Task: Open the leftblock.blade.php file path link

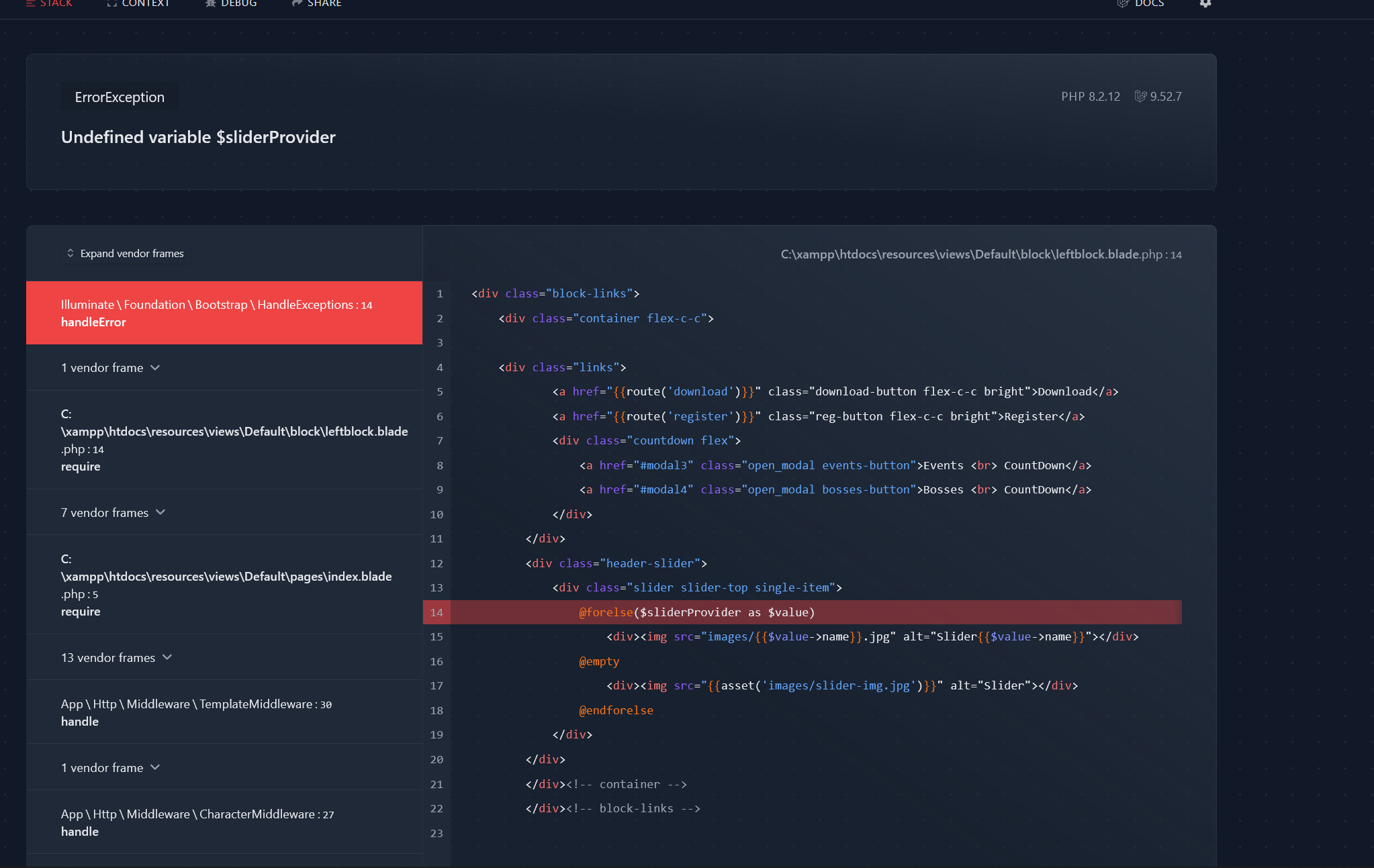Action: (981, 254)
